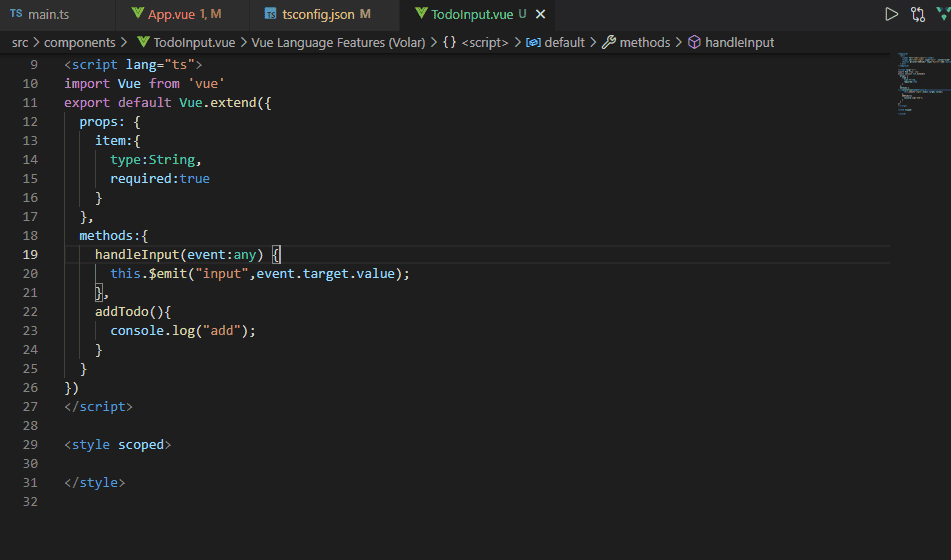Expand the components breadcrumb folder
Screen dimensions: 951x560
coord(79,42)
